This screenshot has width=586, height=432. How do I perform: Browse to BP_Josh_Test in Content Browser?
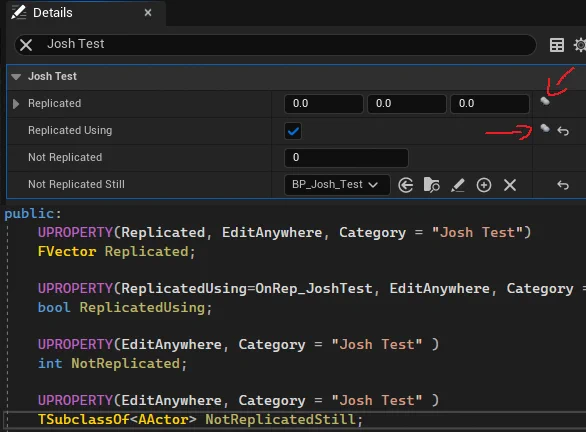coord(432,185)
